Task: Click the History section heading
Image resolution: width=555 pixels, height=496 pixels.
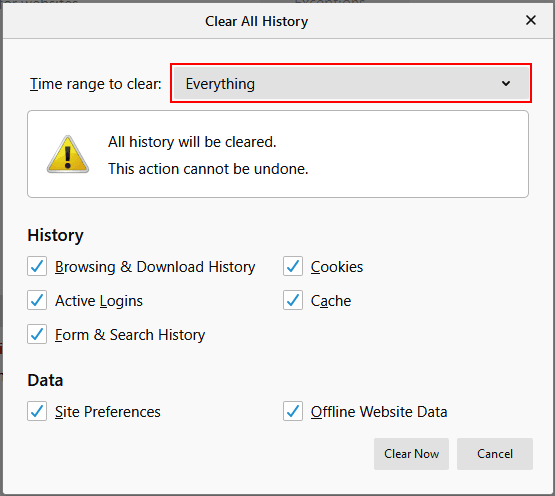Action: (56, 236)
